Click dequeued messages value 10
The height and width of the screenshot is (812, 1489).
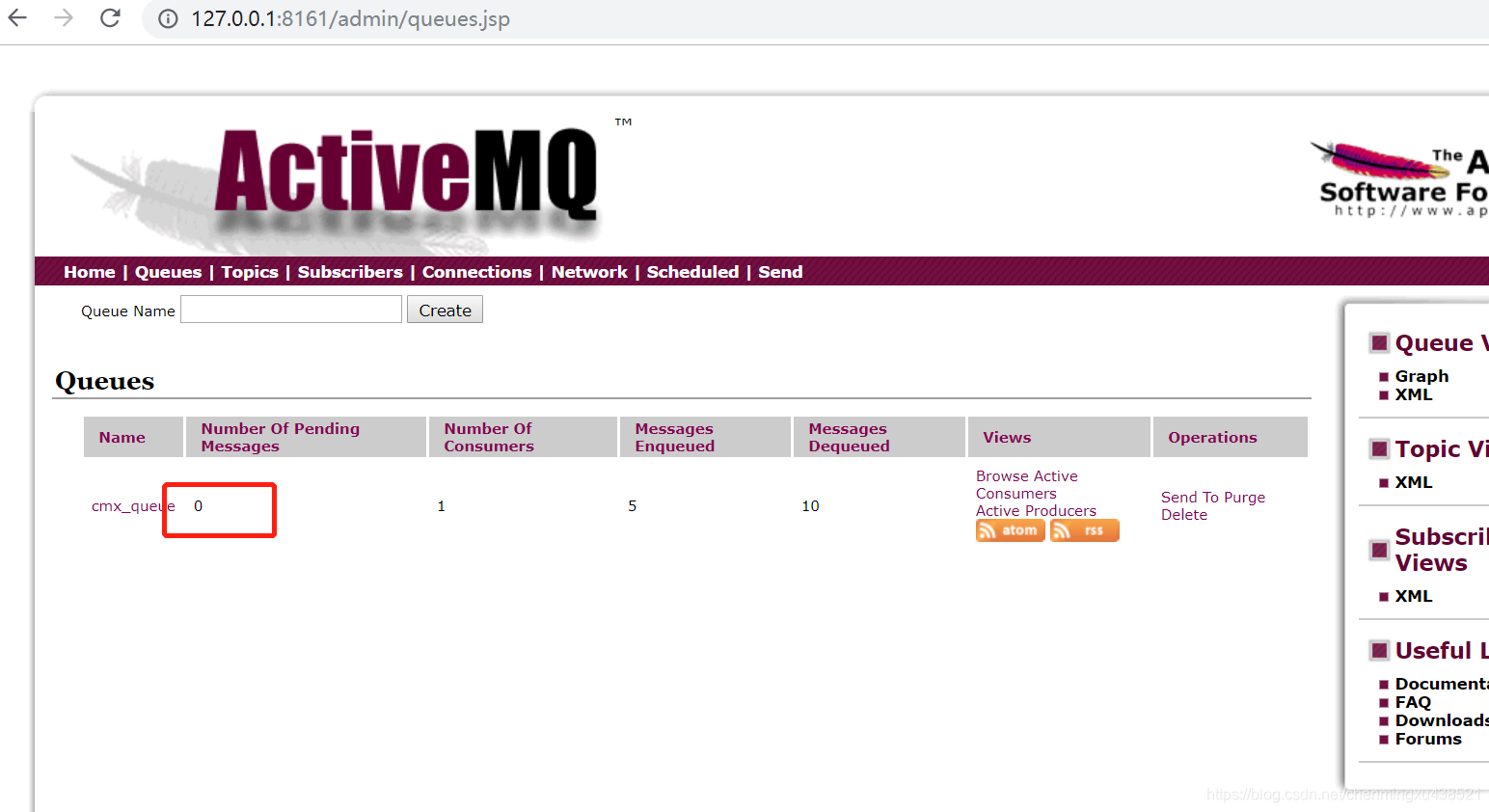(810, 506)
